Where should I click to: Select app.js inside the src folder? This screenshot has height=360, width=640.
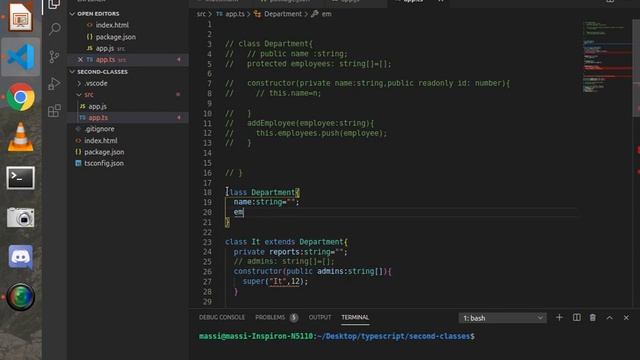coord(98,106)
